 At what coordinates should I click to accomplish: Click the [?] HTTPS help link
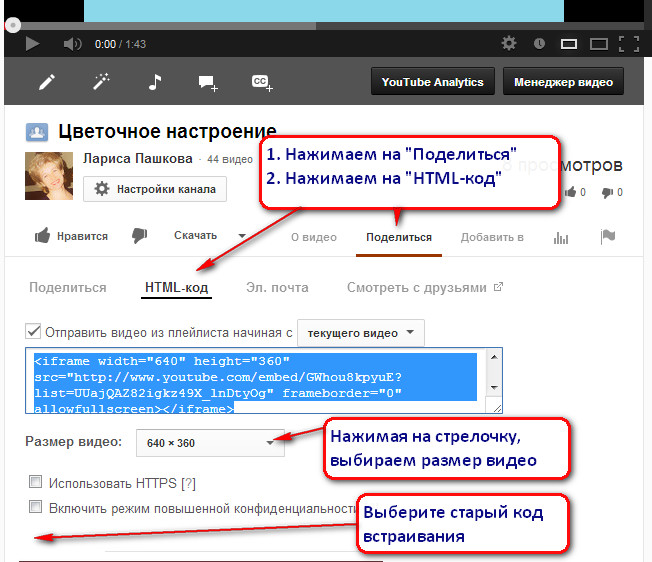coord(188,483)
